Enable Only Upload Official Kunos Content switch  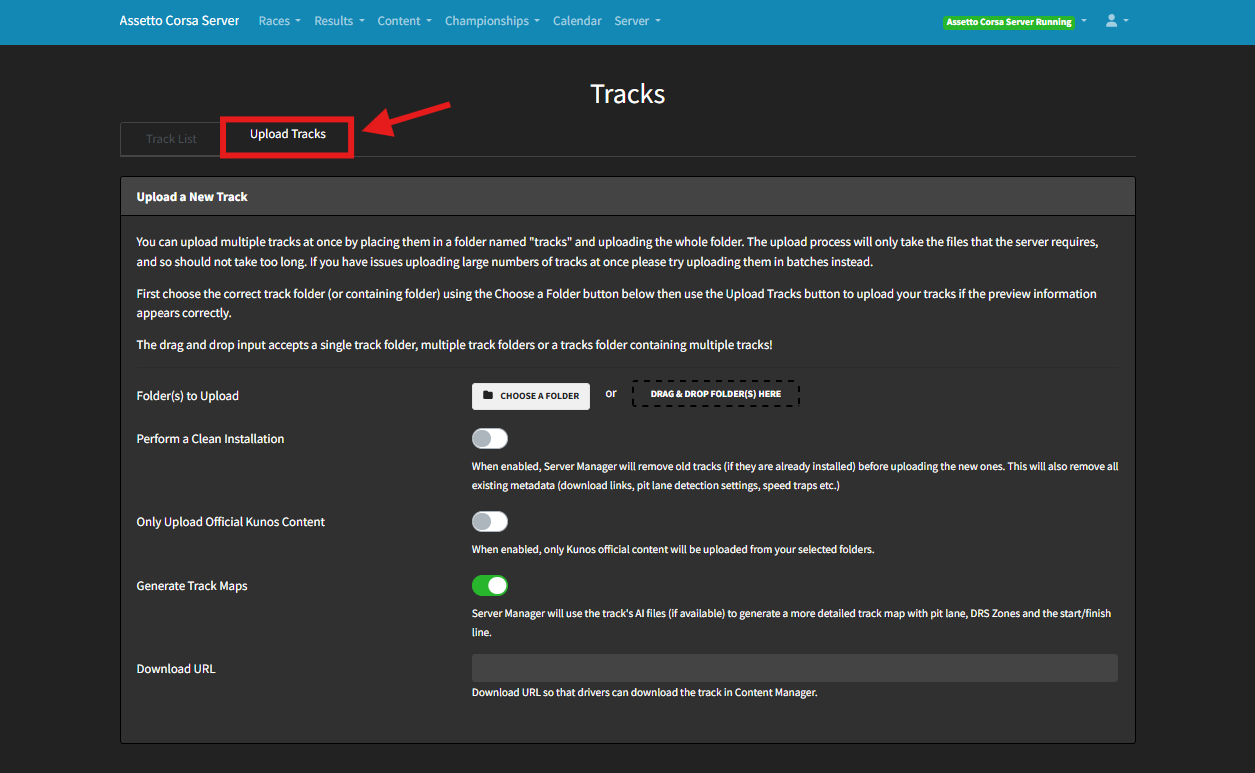tap(490, 522)
